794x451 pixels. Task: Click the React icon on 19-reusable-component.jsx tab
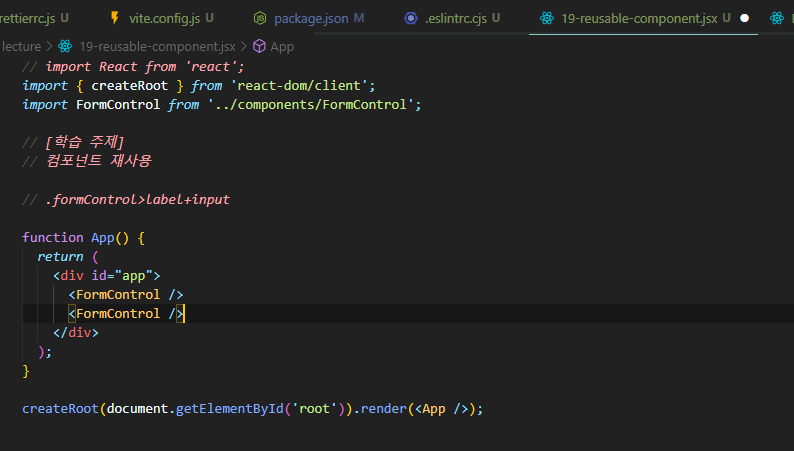[x=547, y=19]
